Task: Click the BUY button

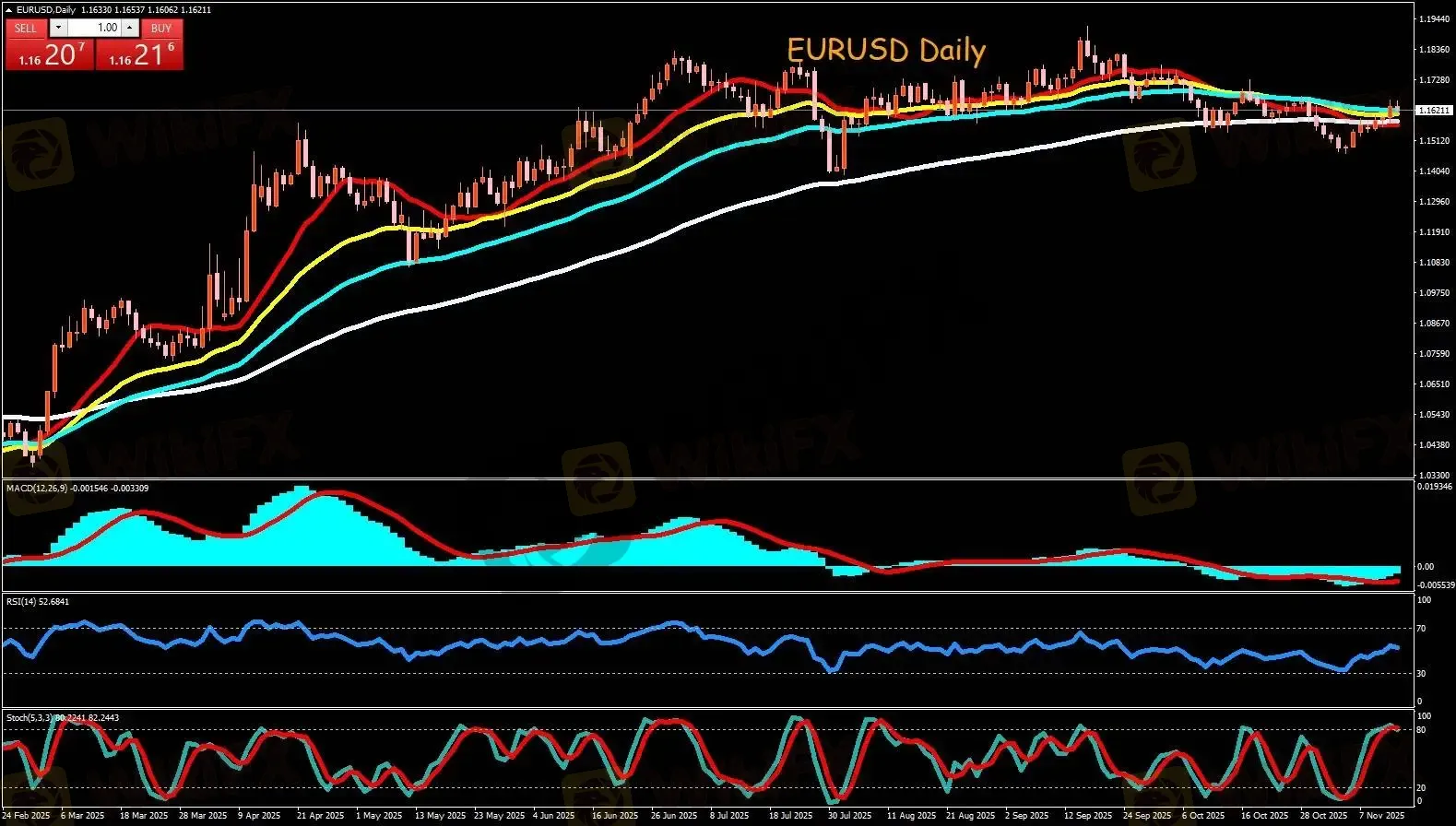Action: (x=161, y=28)
